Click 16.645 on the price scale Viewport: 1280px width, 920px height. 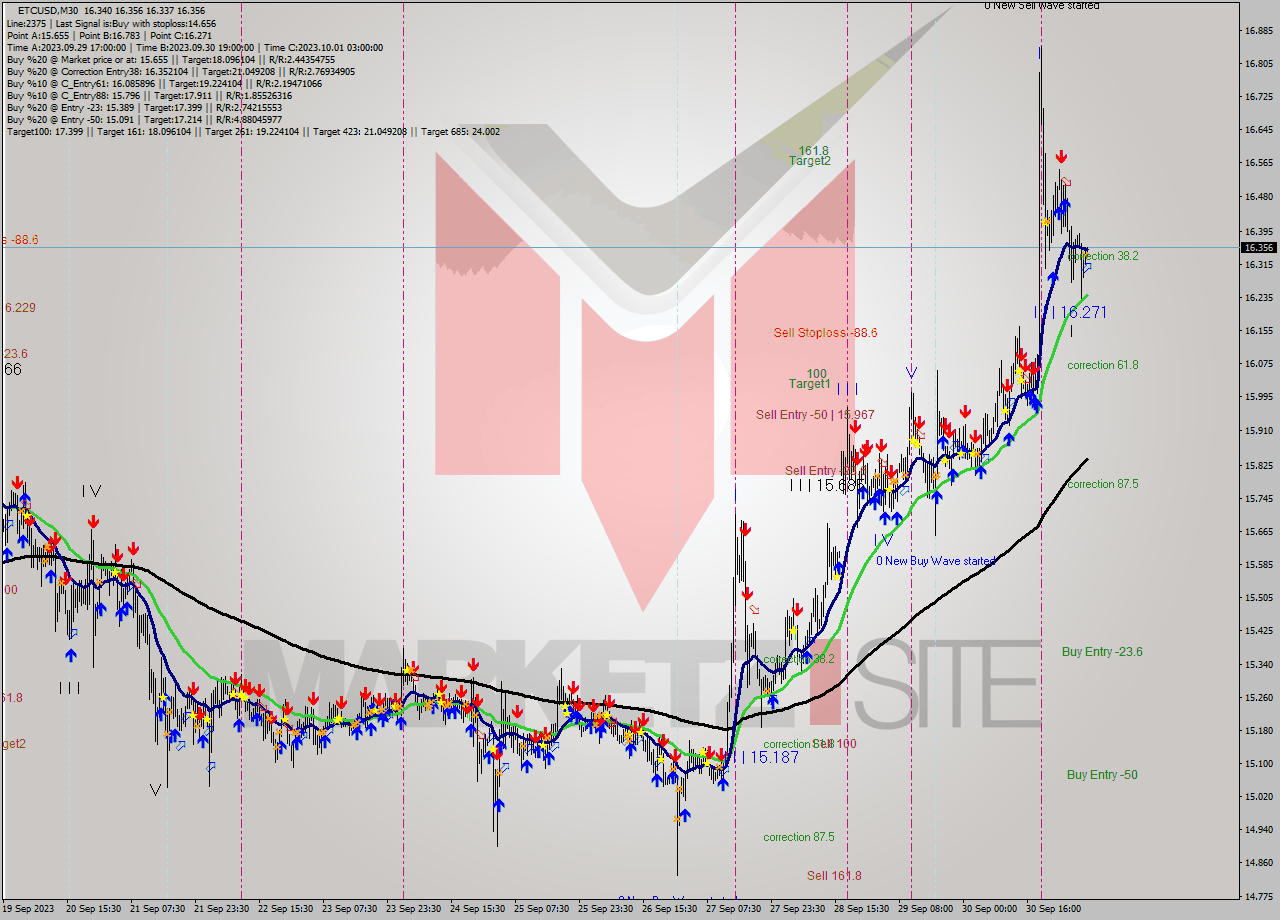pyautogui.click(x=1258, y=130)
